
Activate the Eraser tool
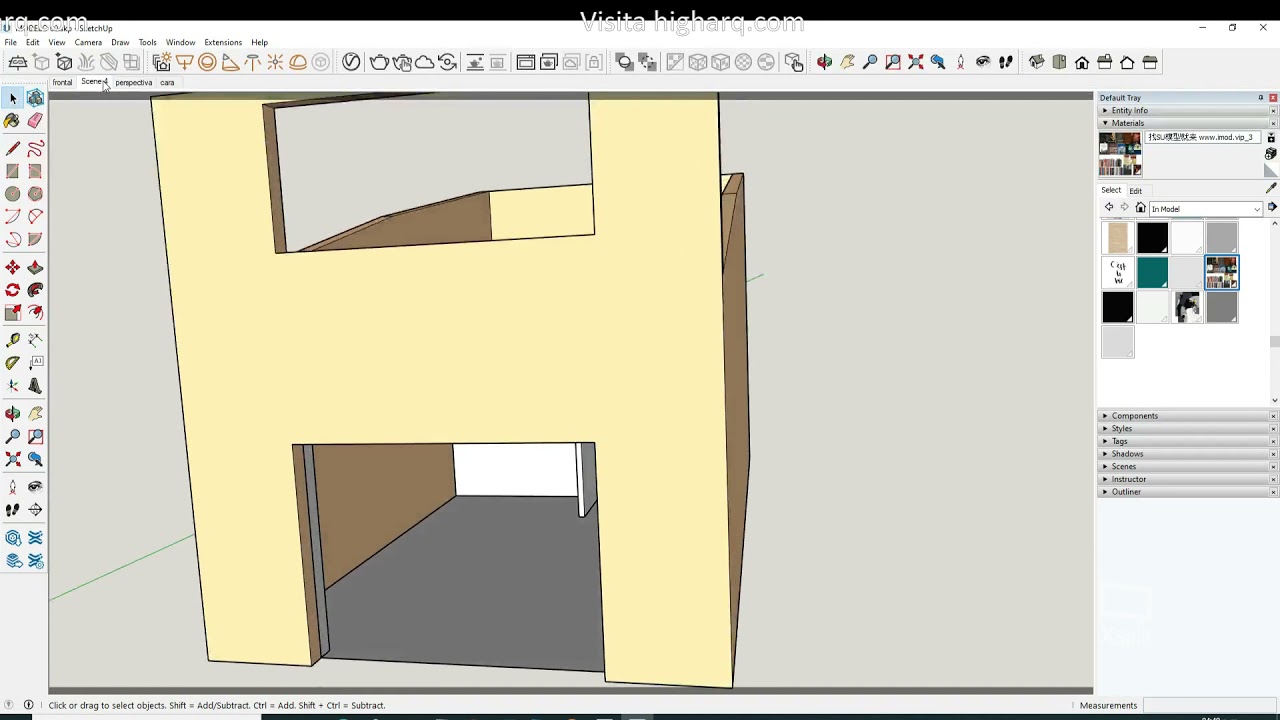(35, 121)
